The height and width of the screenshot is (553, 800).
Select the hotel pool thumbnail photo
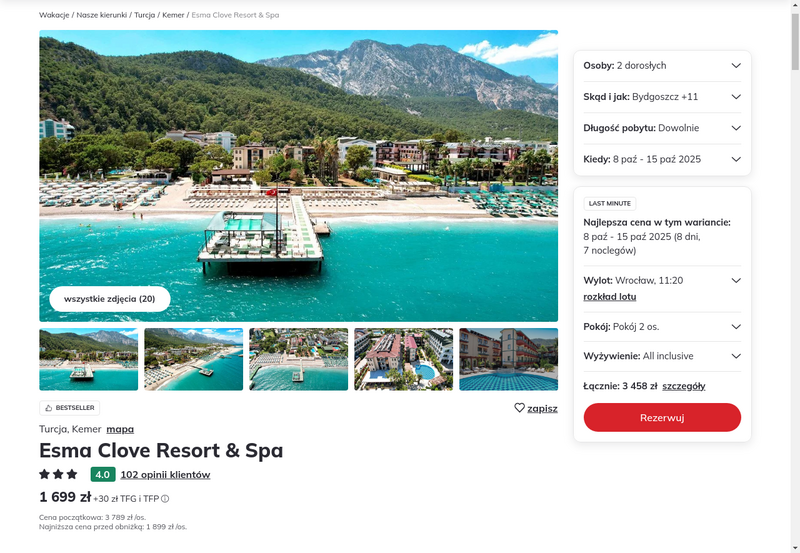509,359
